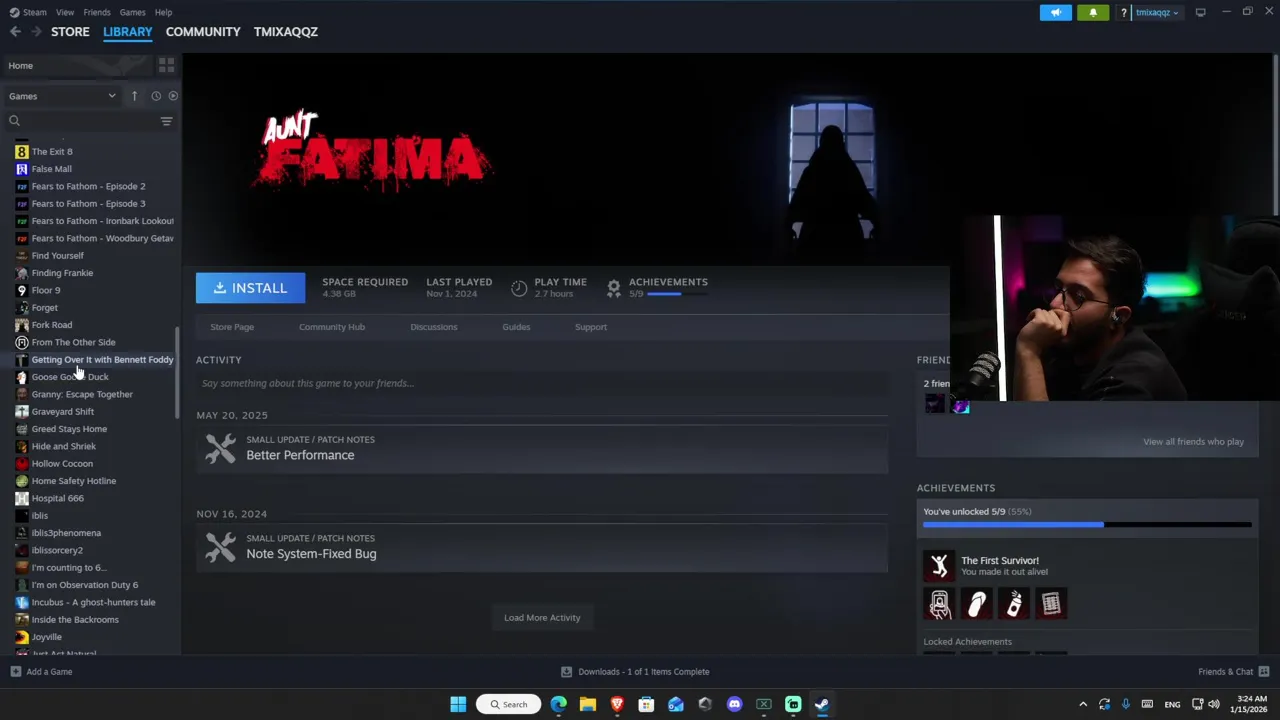This screenshot has height=720, width=1280.
Task: Open the Community Hub link
Action: click(332, 327)
